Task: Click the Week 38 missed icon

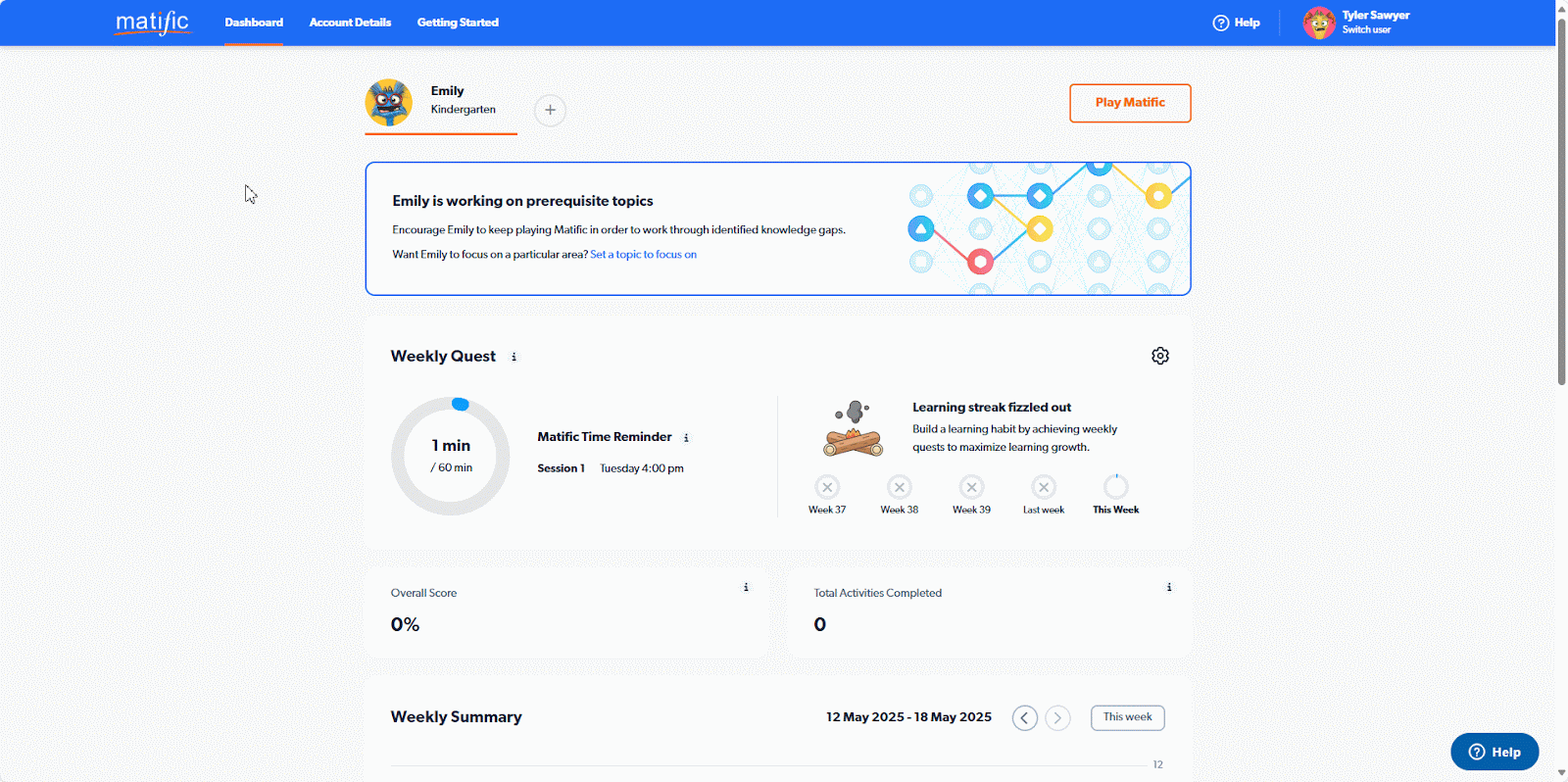Action: coord(900,487)
